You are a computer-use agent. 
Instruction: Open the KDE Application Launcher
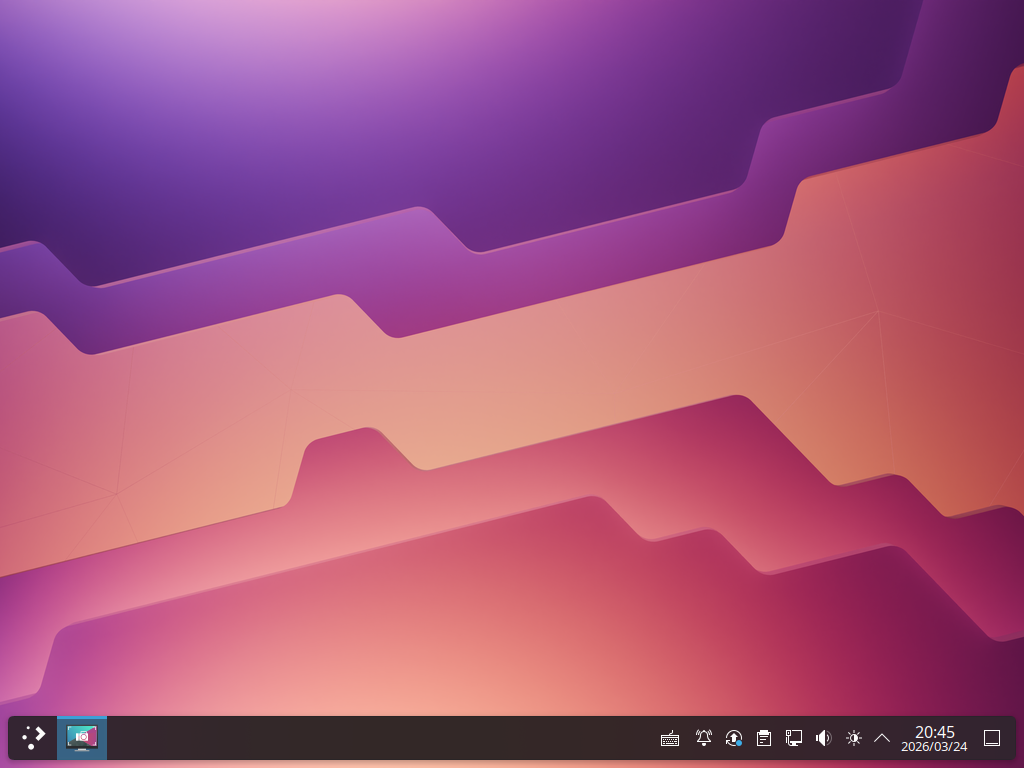[33, 738]
